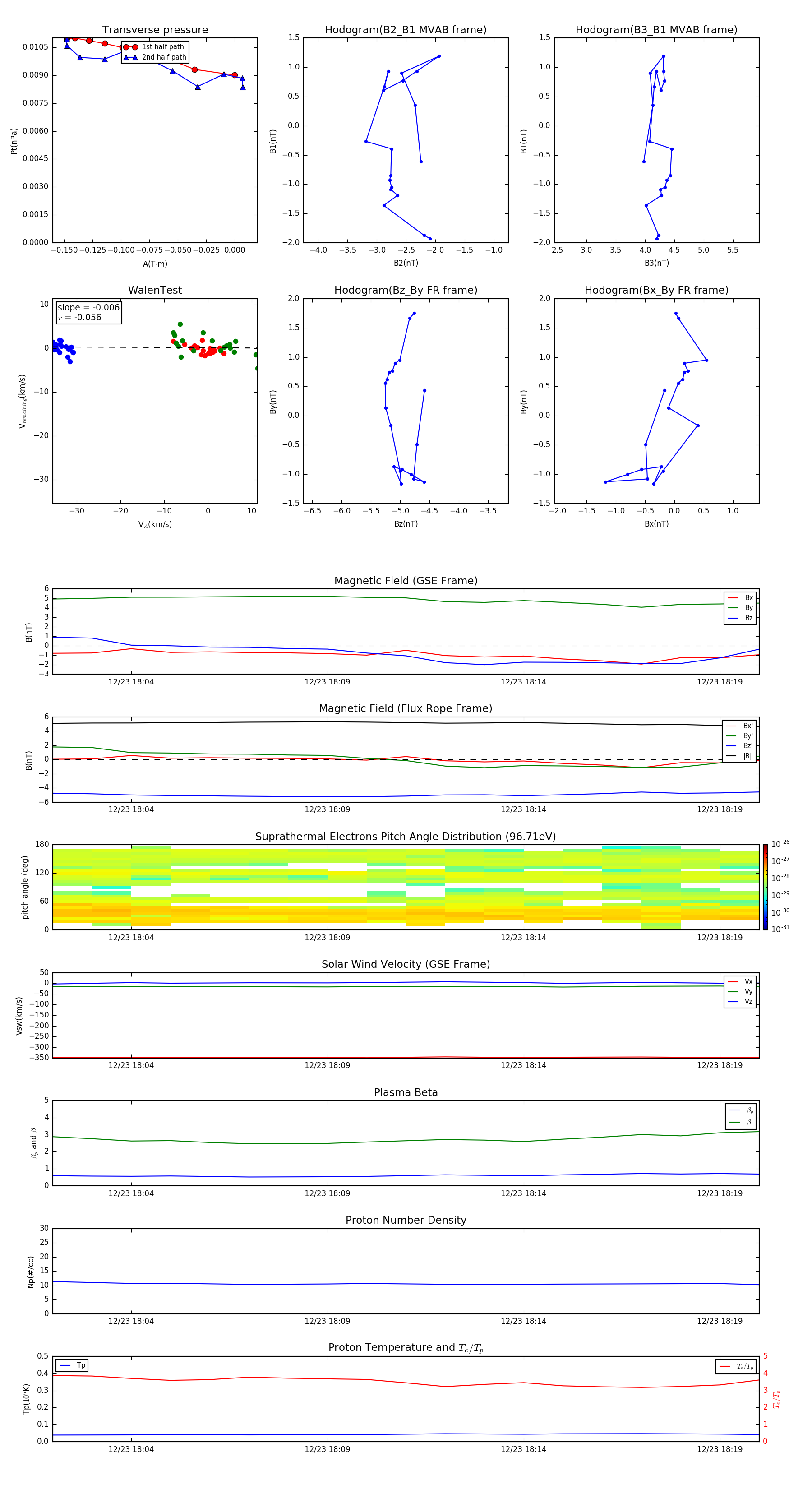Click the Tp legend entry in temperature plot
812x1489 pixels.
pyautogui.click(x=73, y=1365)
